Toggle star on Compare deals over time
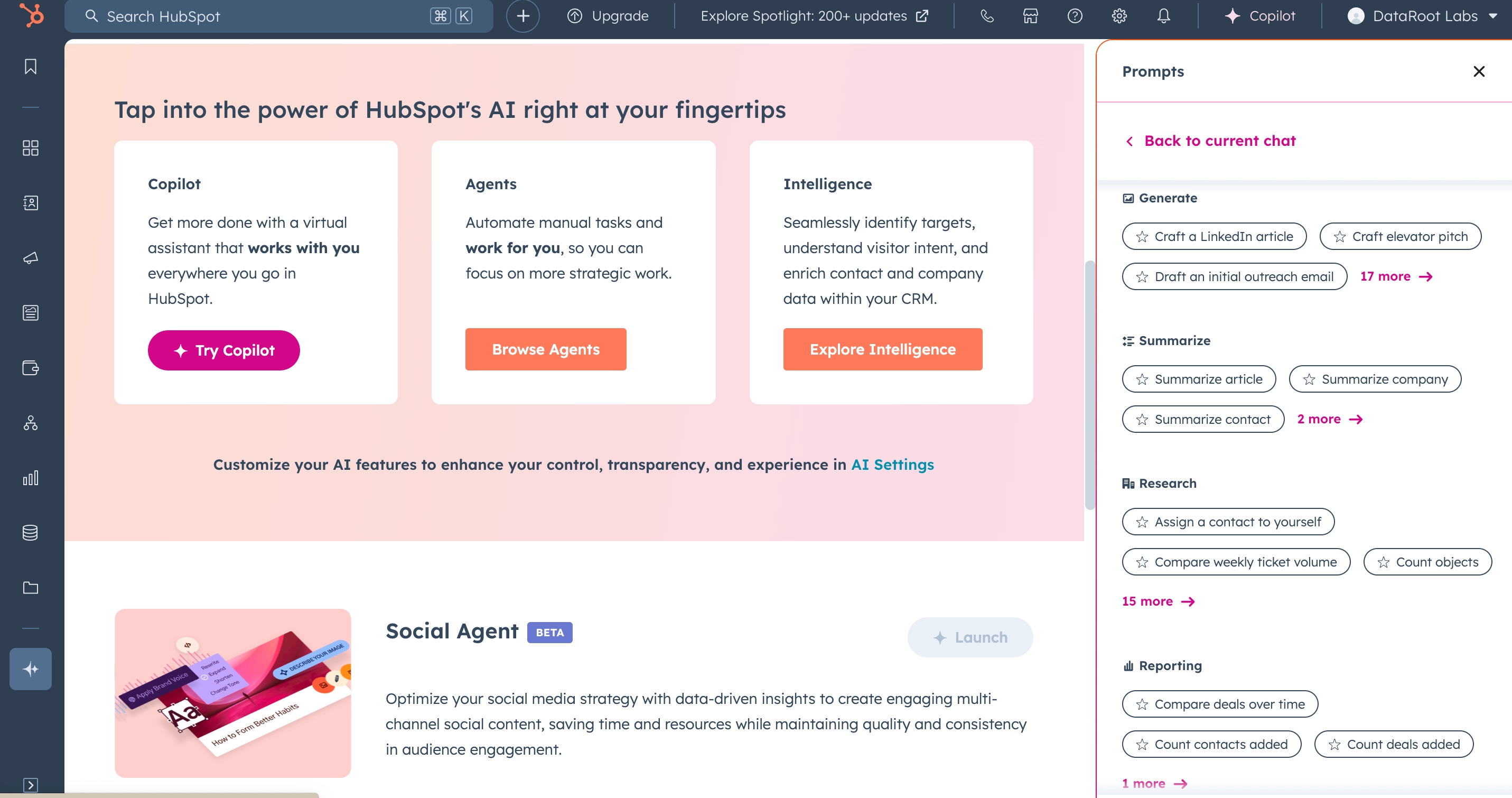The width and height of the screenshot is (1512, 798). click(x=1143, y=704)
